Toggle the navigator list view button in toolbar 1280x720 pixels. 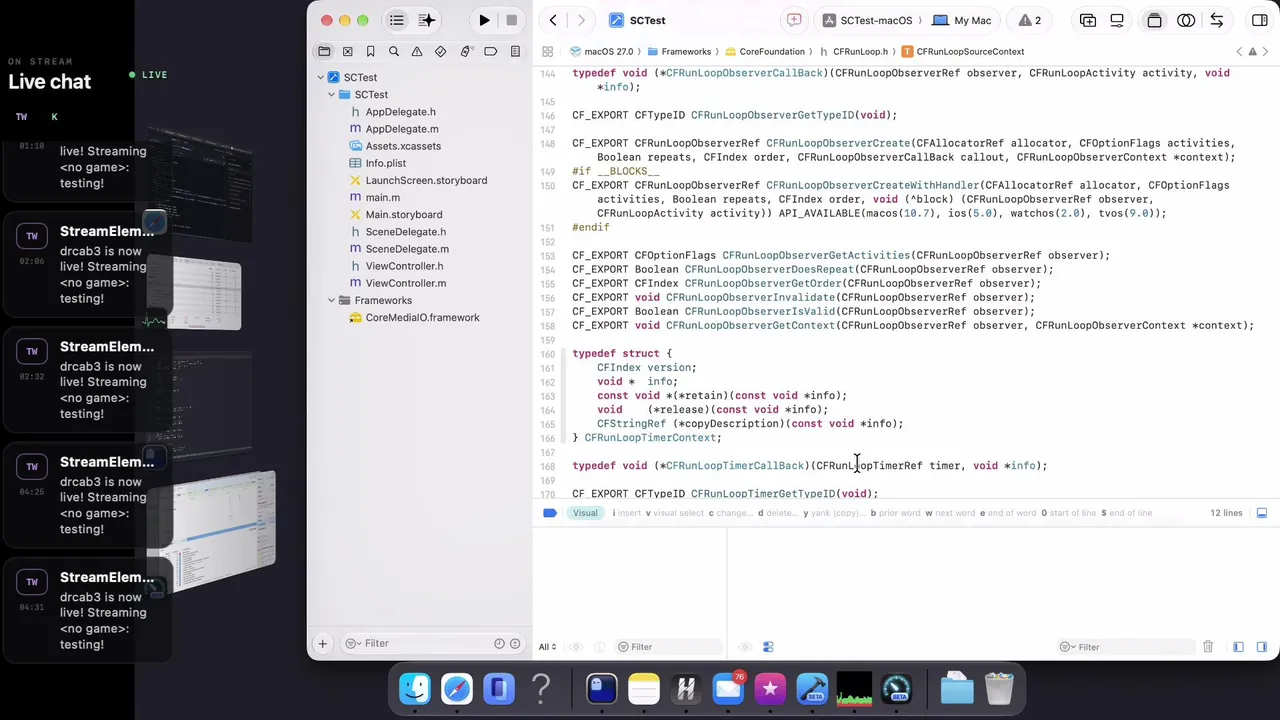397,20
